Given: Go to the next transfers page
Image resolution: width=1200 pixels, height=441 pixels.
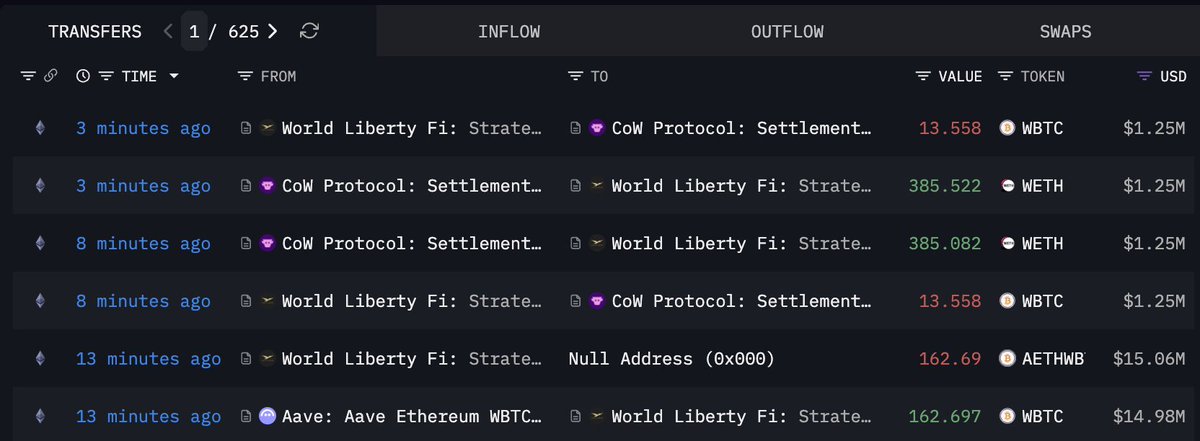Looking at the screenshot, I should tap(273, 31).
